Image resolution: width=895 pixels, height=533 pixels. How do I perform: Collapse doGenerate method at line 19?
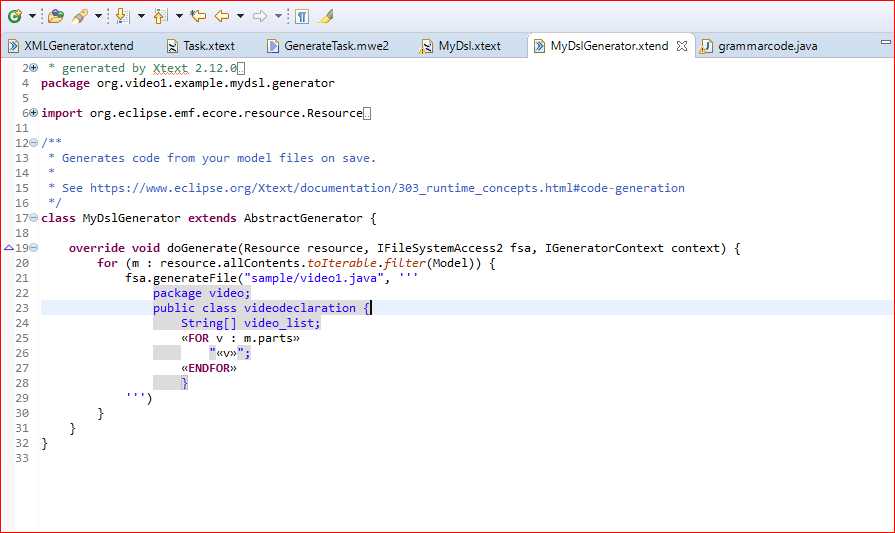pyautogui.click(x=33, y=248)
